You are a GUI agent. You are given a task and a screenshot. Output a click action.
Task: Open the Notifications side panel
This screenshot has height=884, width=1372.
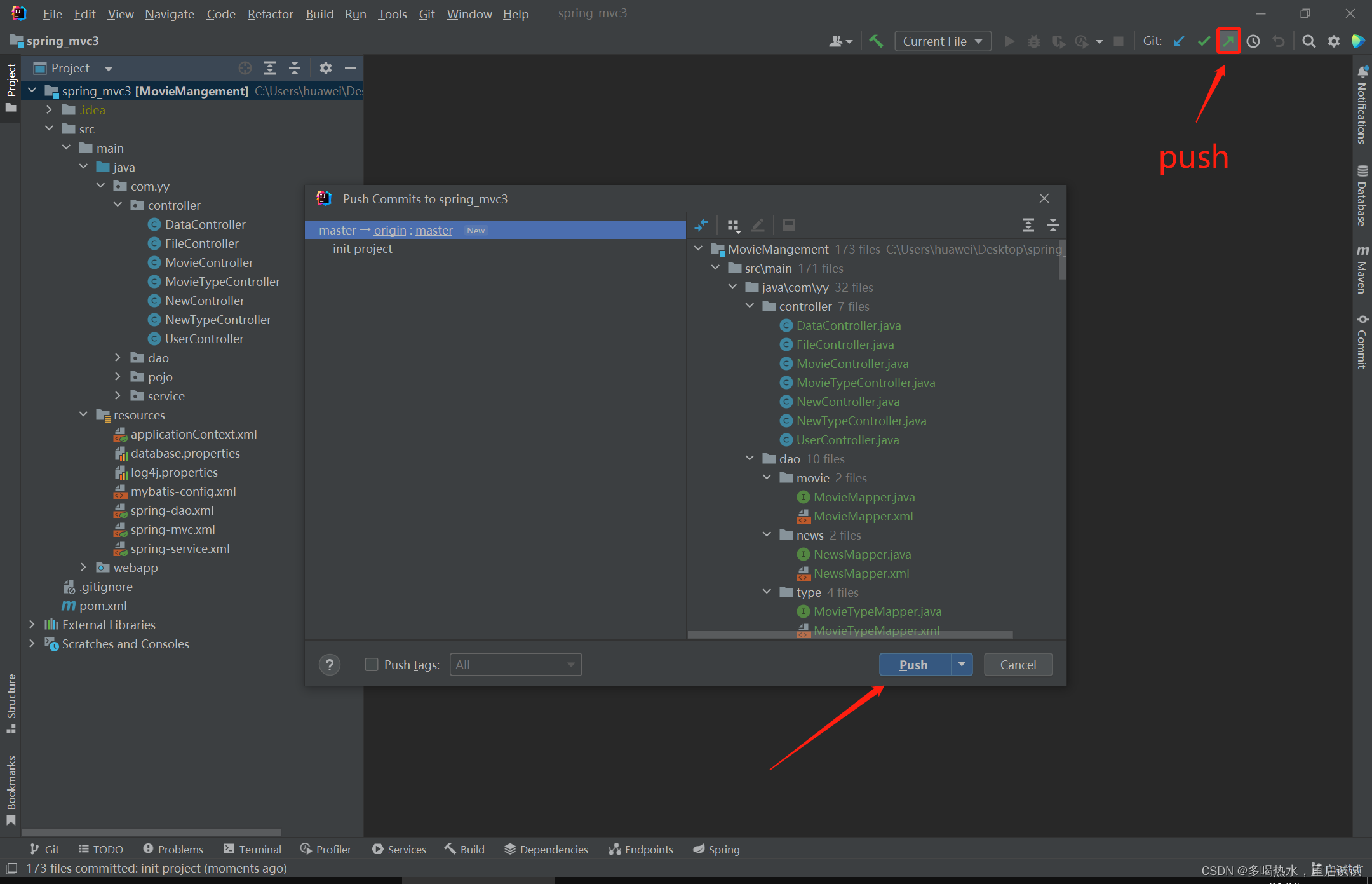click(x=1362, y=105)
